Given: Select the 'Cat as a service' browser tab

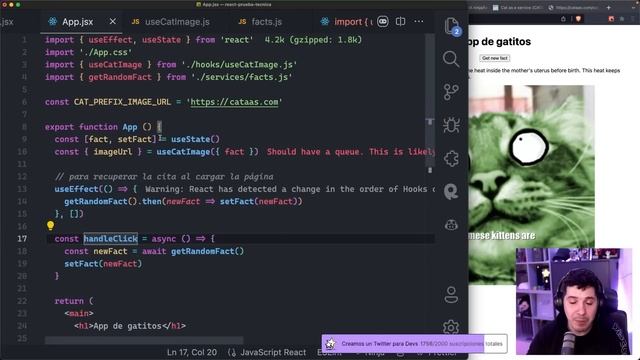Looking at the screenshot, I should tap(518, 7).
